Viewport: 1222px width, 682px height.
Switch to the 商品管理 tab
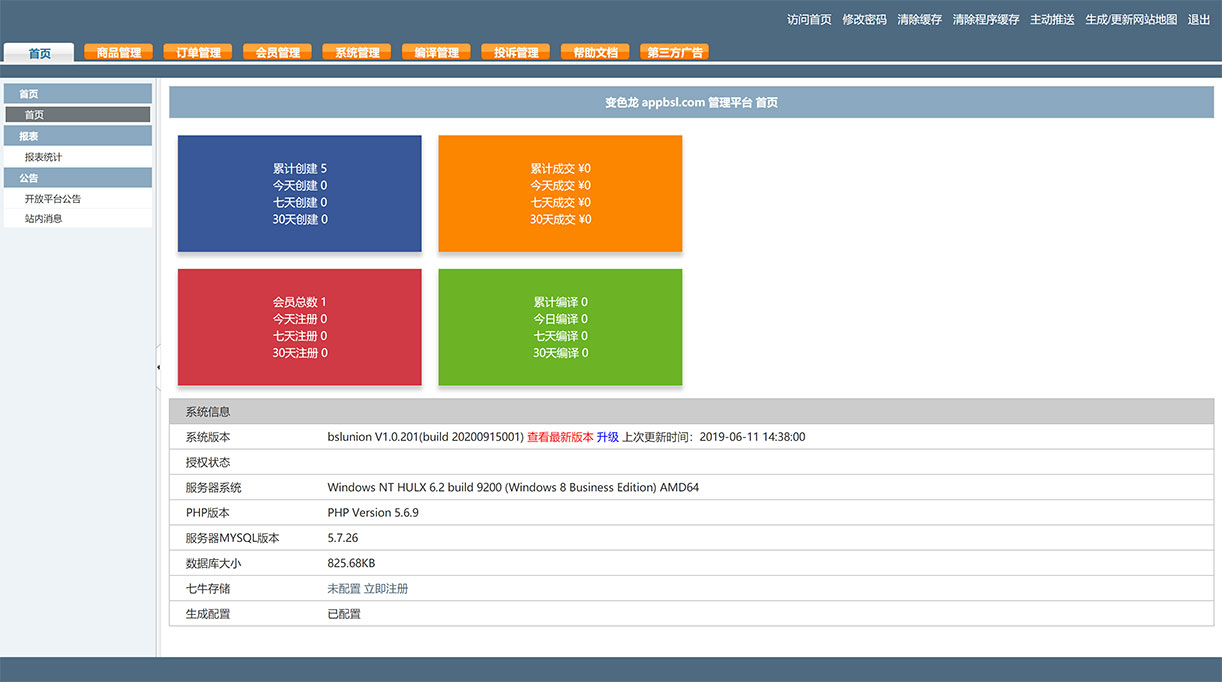coord(118,51)
